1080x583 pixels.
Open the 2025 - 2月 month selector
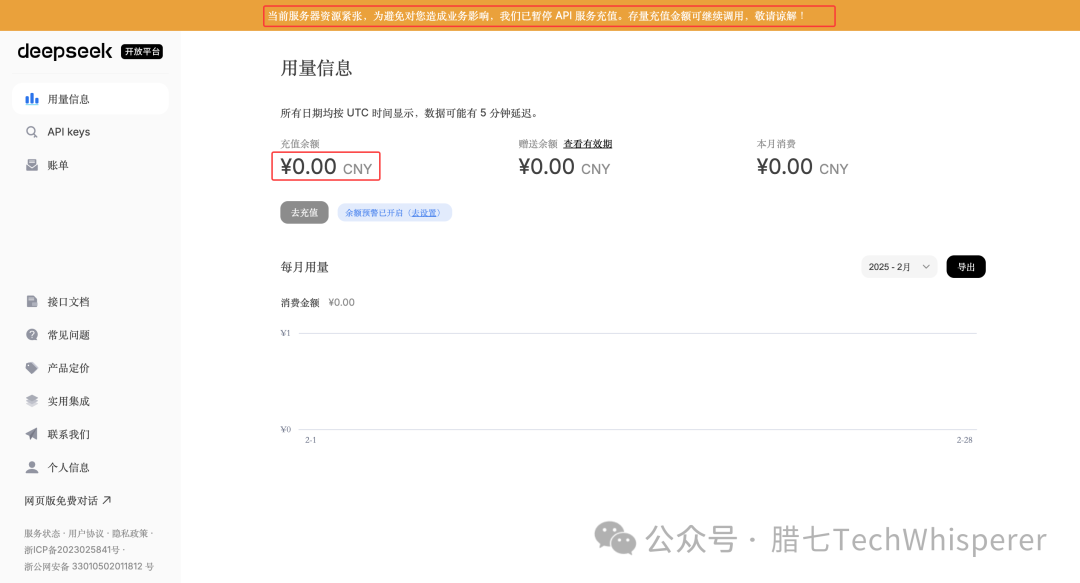[x=893, y=266]
